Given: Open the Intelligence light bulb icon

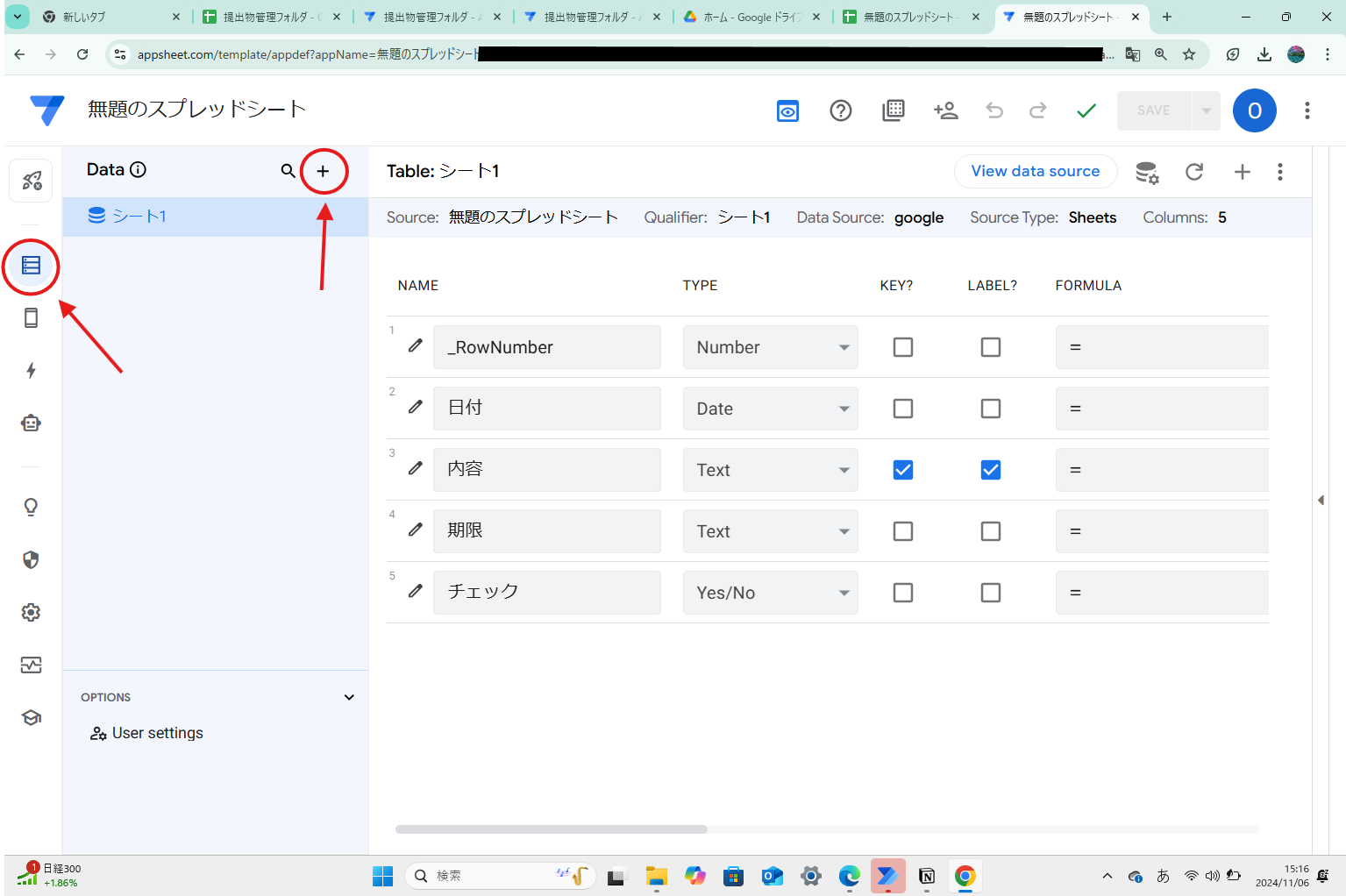Looking at the screenshot, I should [x=32, y=507].
